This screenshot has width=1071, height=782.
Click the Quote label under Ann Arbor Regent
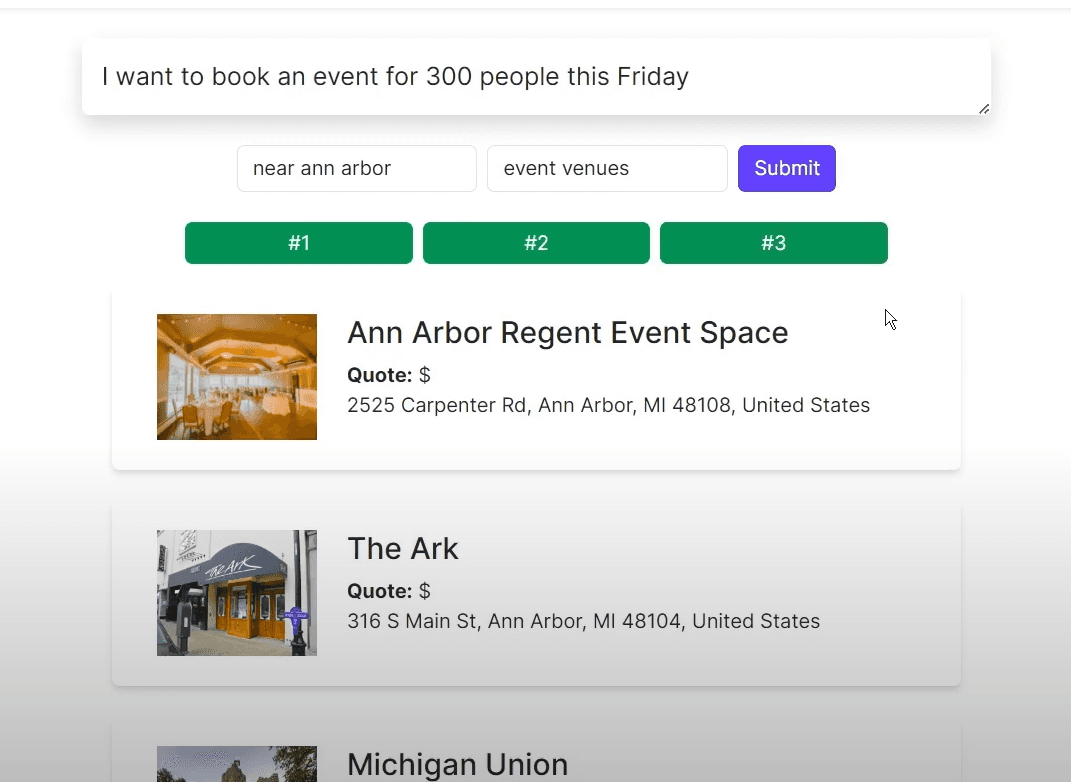[x=379, y=375]
